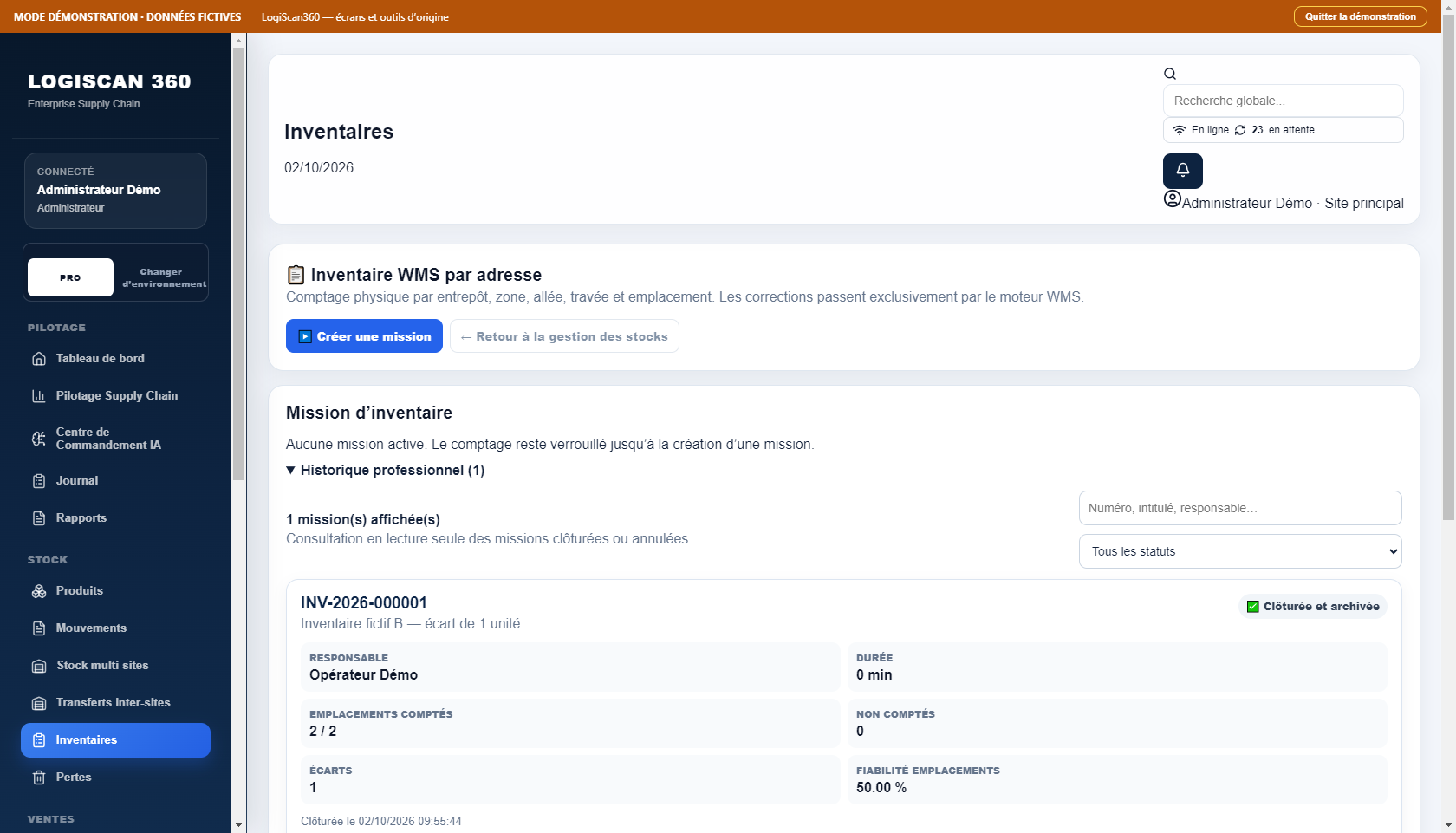Click the Mouvements sidebar icon

pos(39,628)
